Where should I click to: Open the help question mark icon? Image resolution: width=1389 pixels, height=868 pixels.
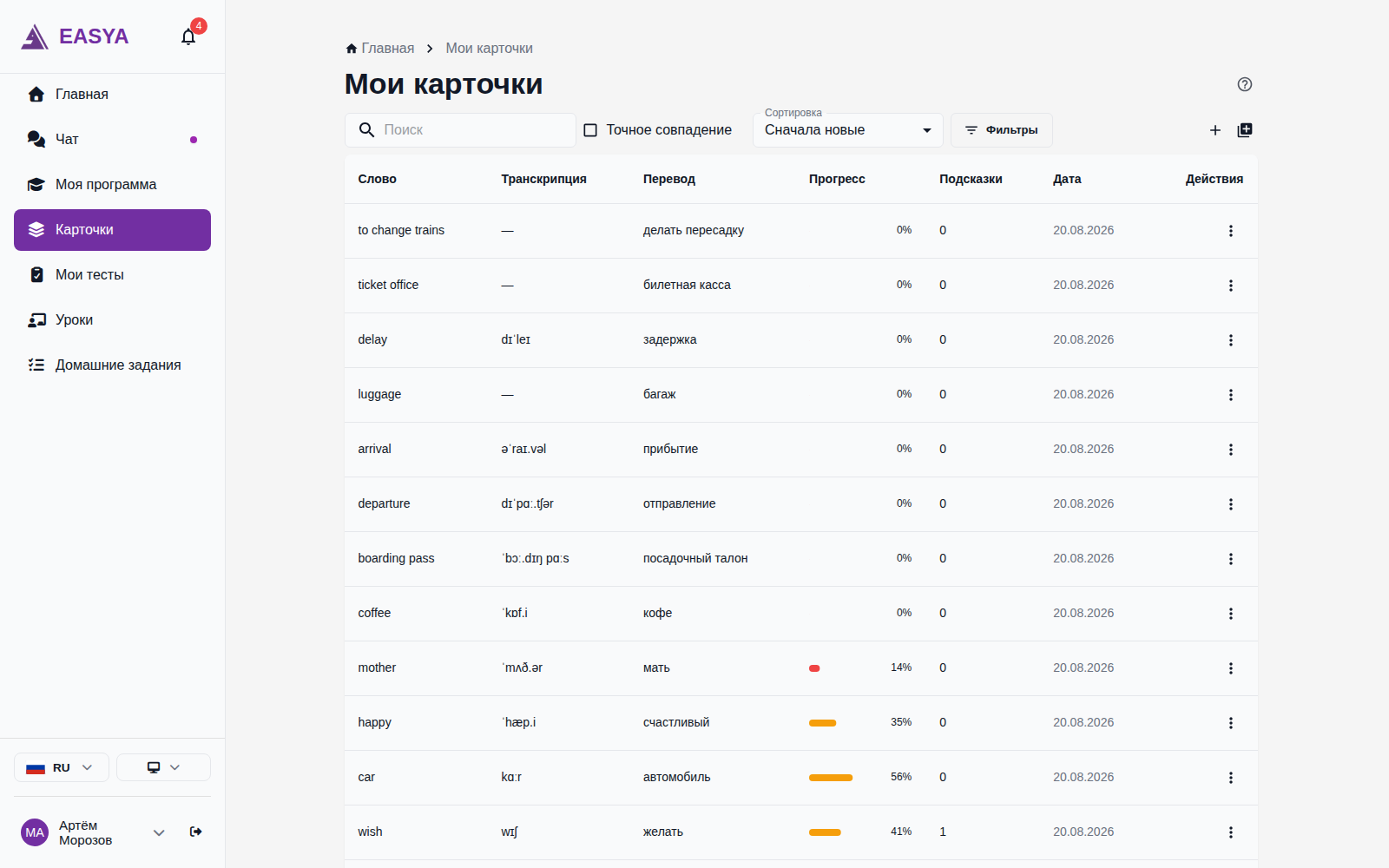pos(1244,84)
